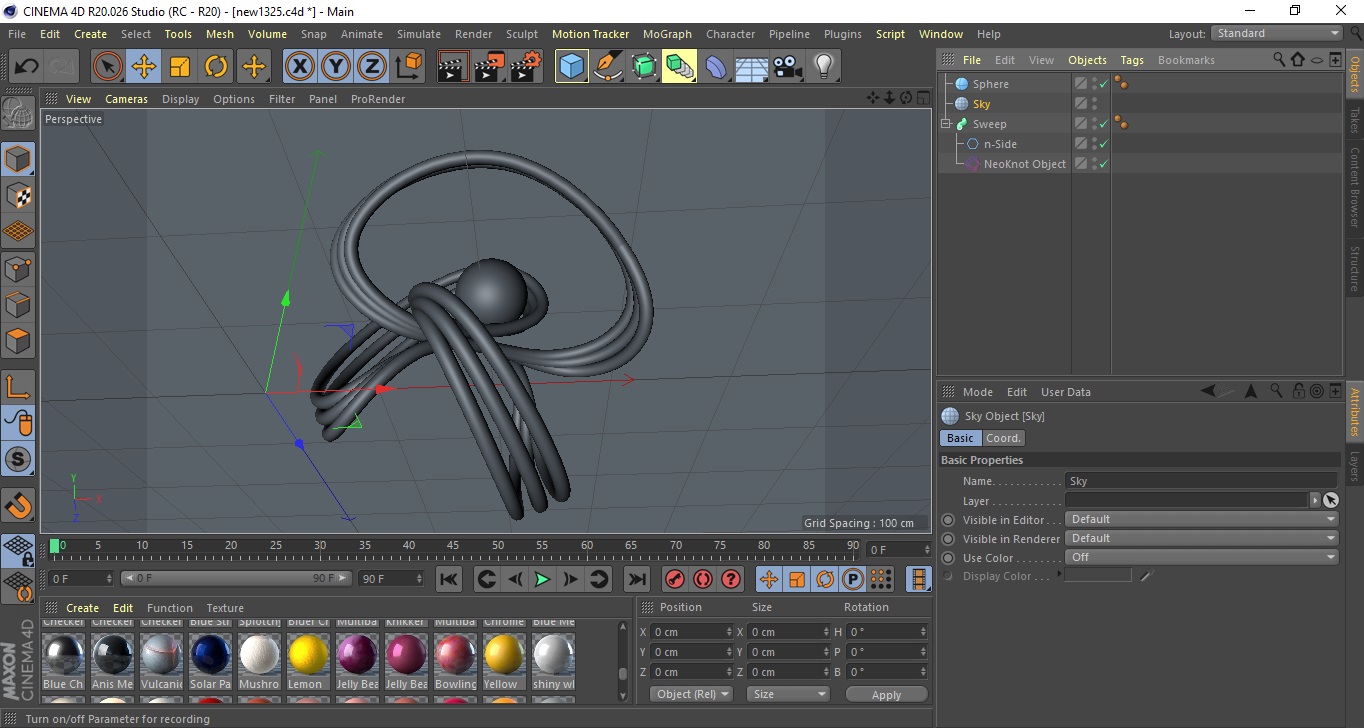Image resolution: width=1364 pixels, height=728 pixels.
Task: Switch to Coord. tab
Action: [x=1003, y=438]
